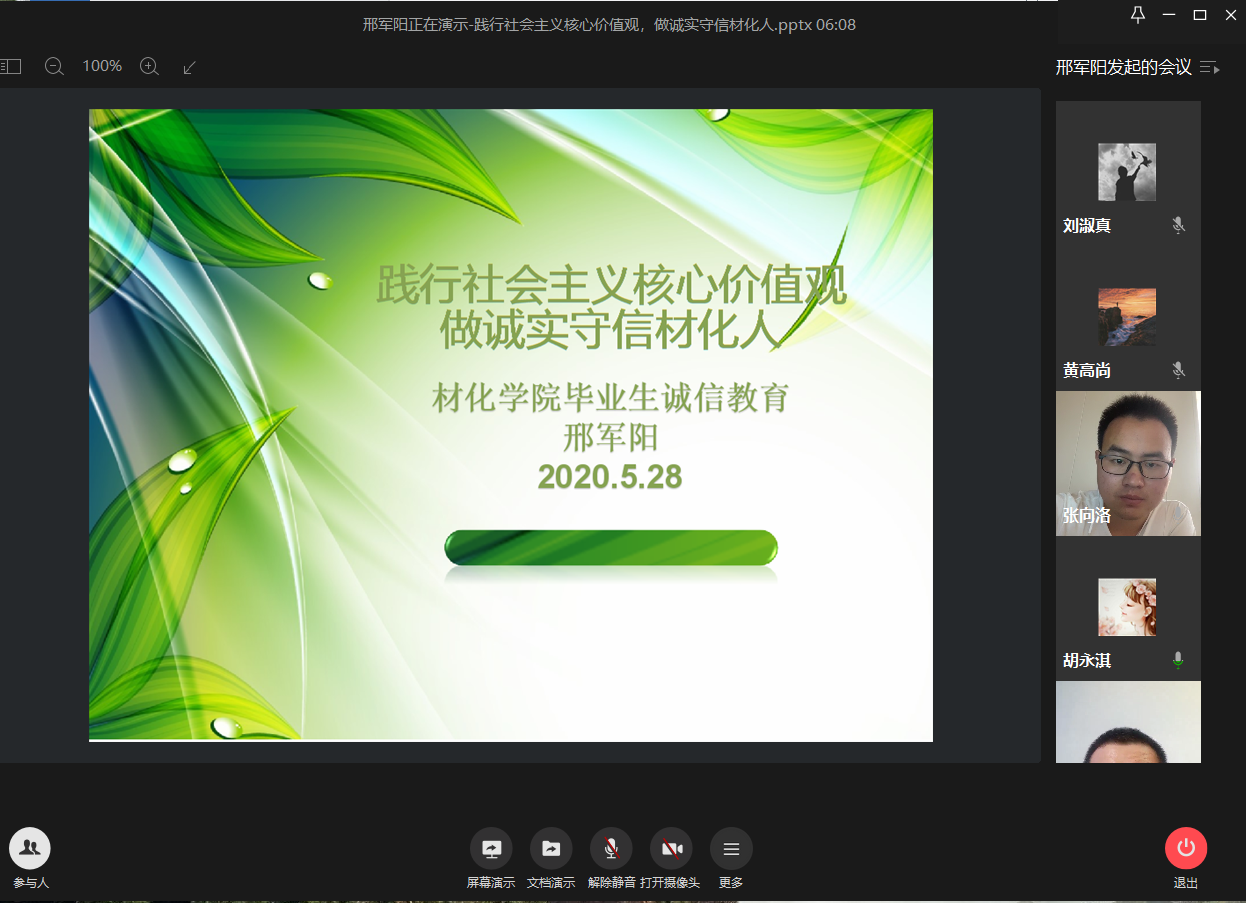Toggle the slide thumbnail sidebar panel

click(11, 67)
